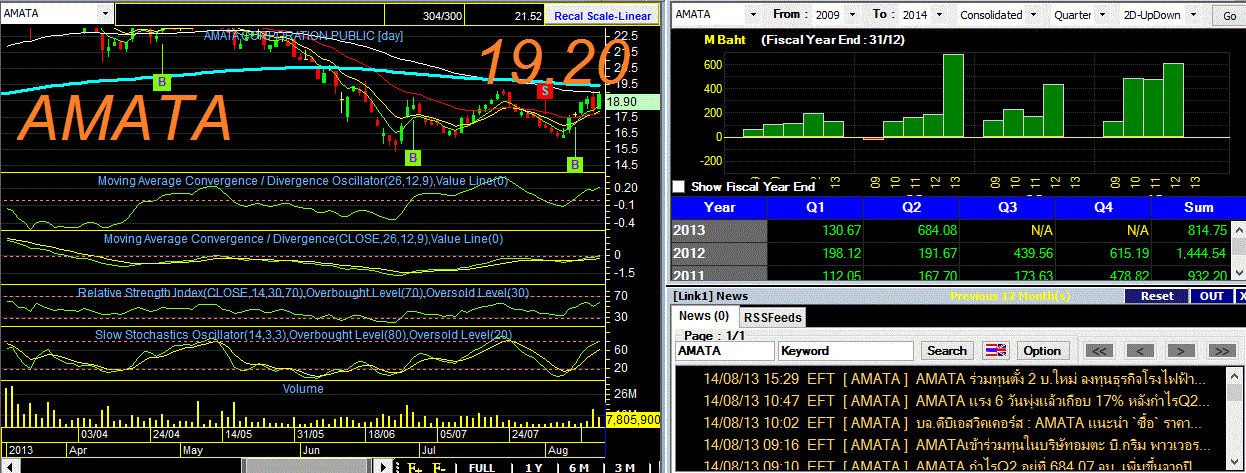Click the Year column header
The height and width of the screenshot is (473, 1246).
click(720, 207)
